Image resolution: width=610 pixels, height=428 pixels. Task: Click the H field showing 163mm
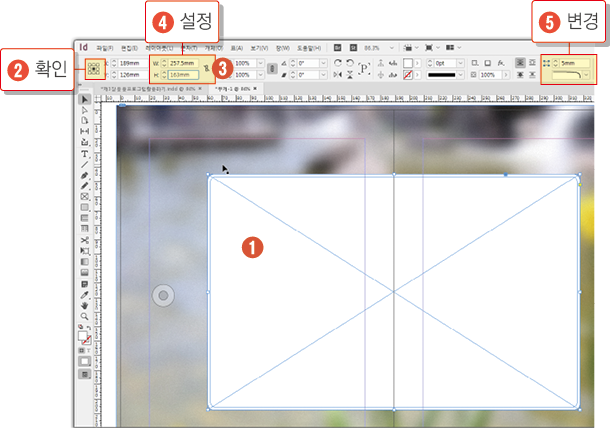(184, 74)
